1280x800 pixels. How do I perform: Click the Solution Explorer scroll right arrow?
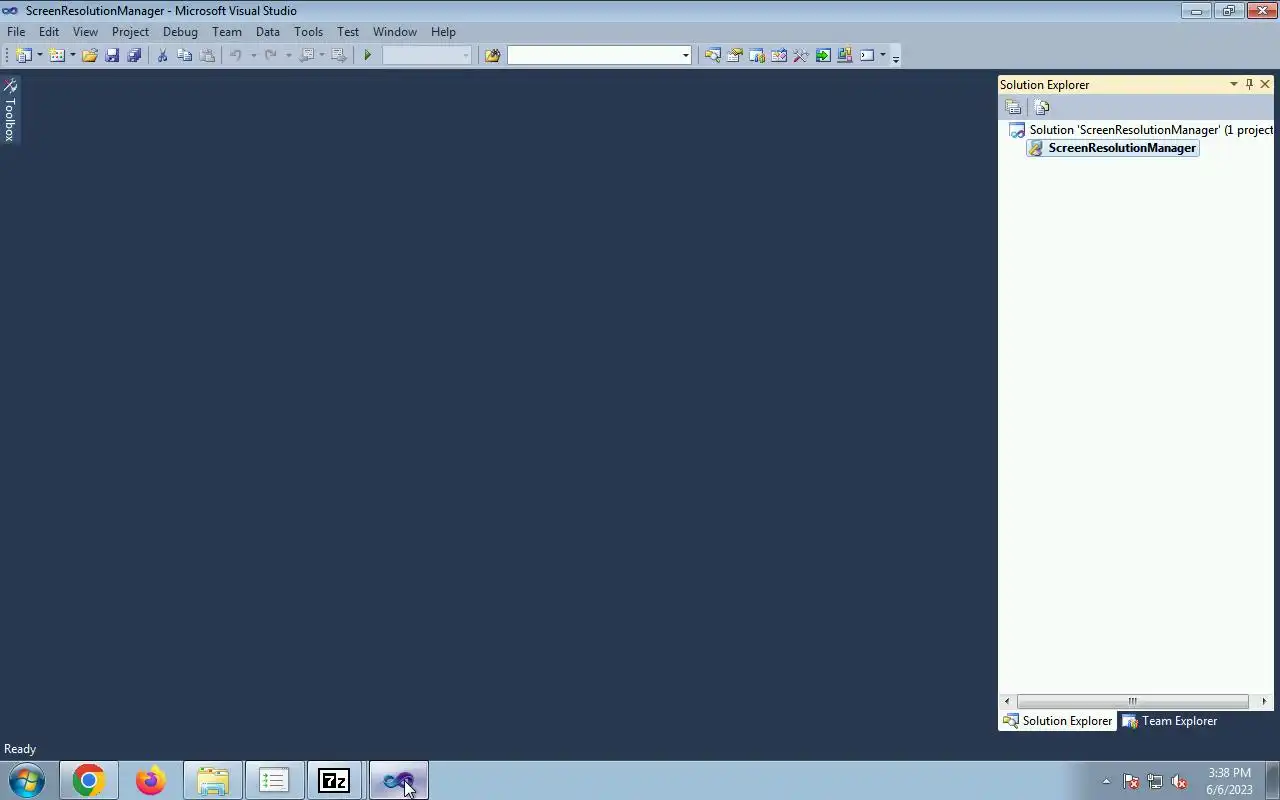1264,701
